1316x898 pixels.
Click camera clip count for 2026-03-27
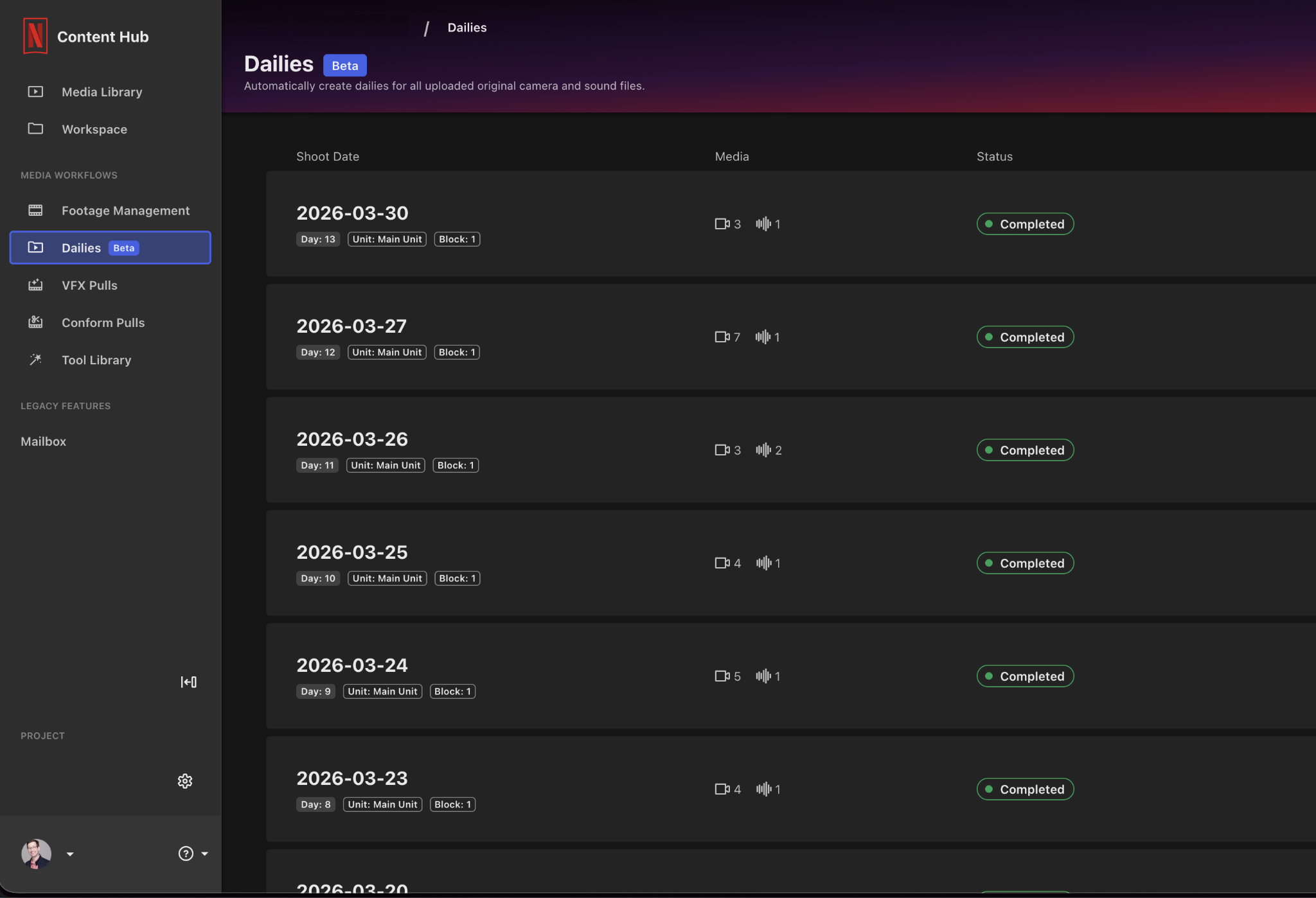pos(727,337)
